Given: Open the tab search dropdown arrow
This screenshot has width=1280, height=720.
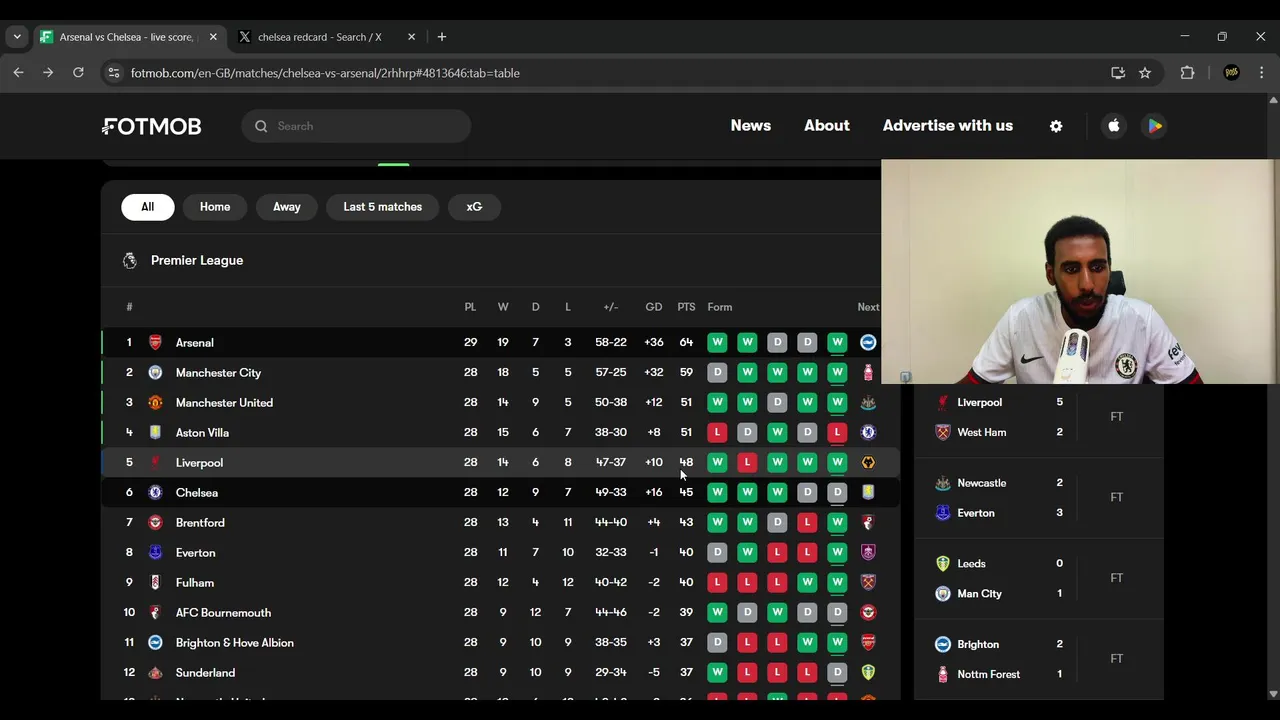Looking at the screenshot, I should [17, 37].
